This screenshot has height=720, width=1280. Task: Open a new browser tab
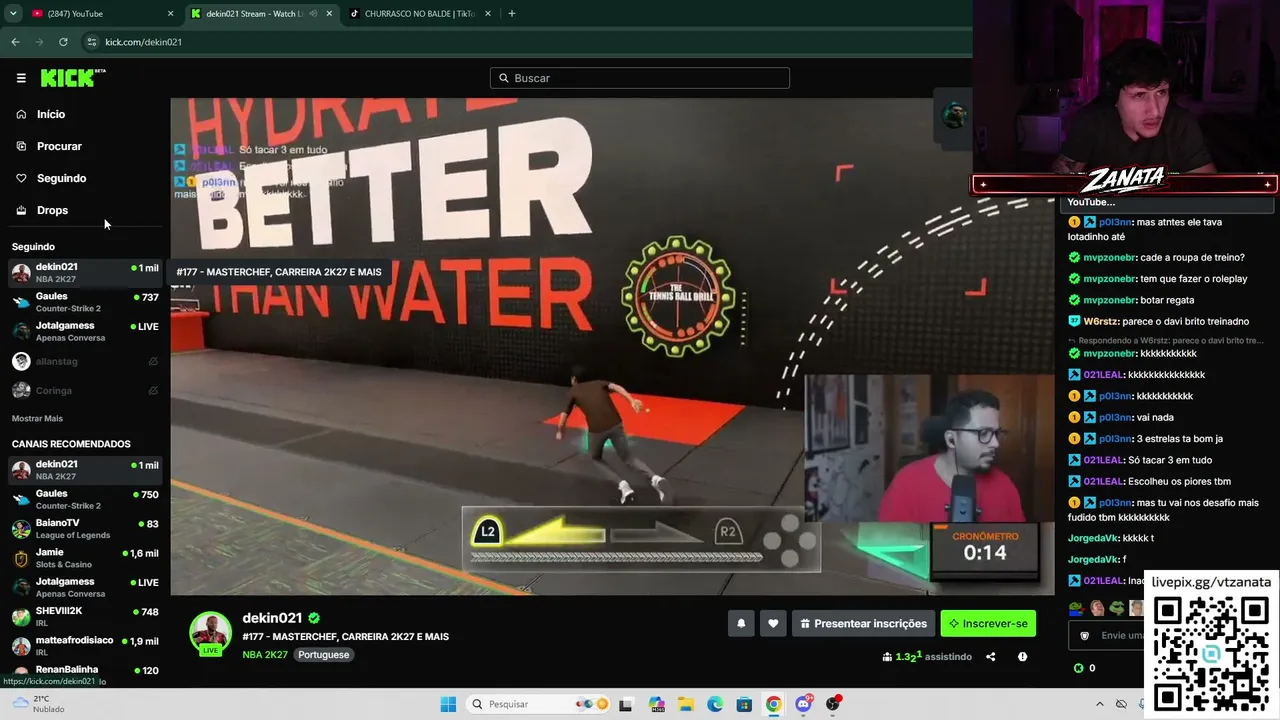point(512,14)
